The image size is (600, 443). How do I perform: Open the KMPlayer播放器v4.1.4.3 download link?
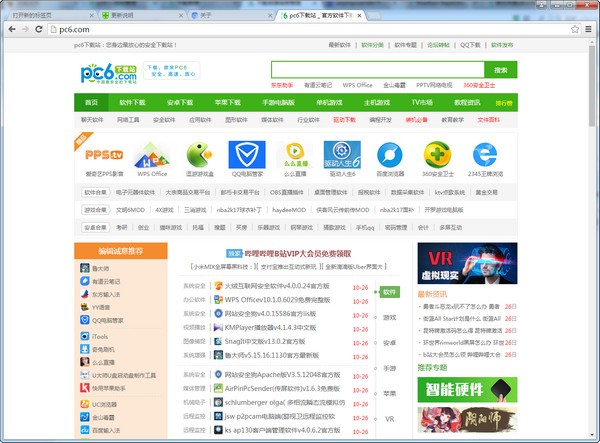[270, 327]
